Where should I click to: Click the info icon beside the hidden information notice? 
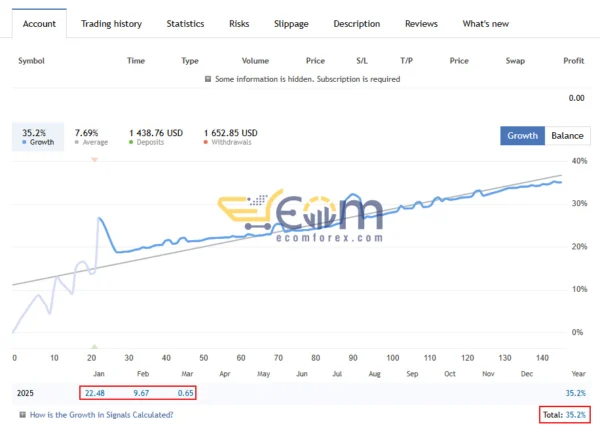[208, 79]
